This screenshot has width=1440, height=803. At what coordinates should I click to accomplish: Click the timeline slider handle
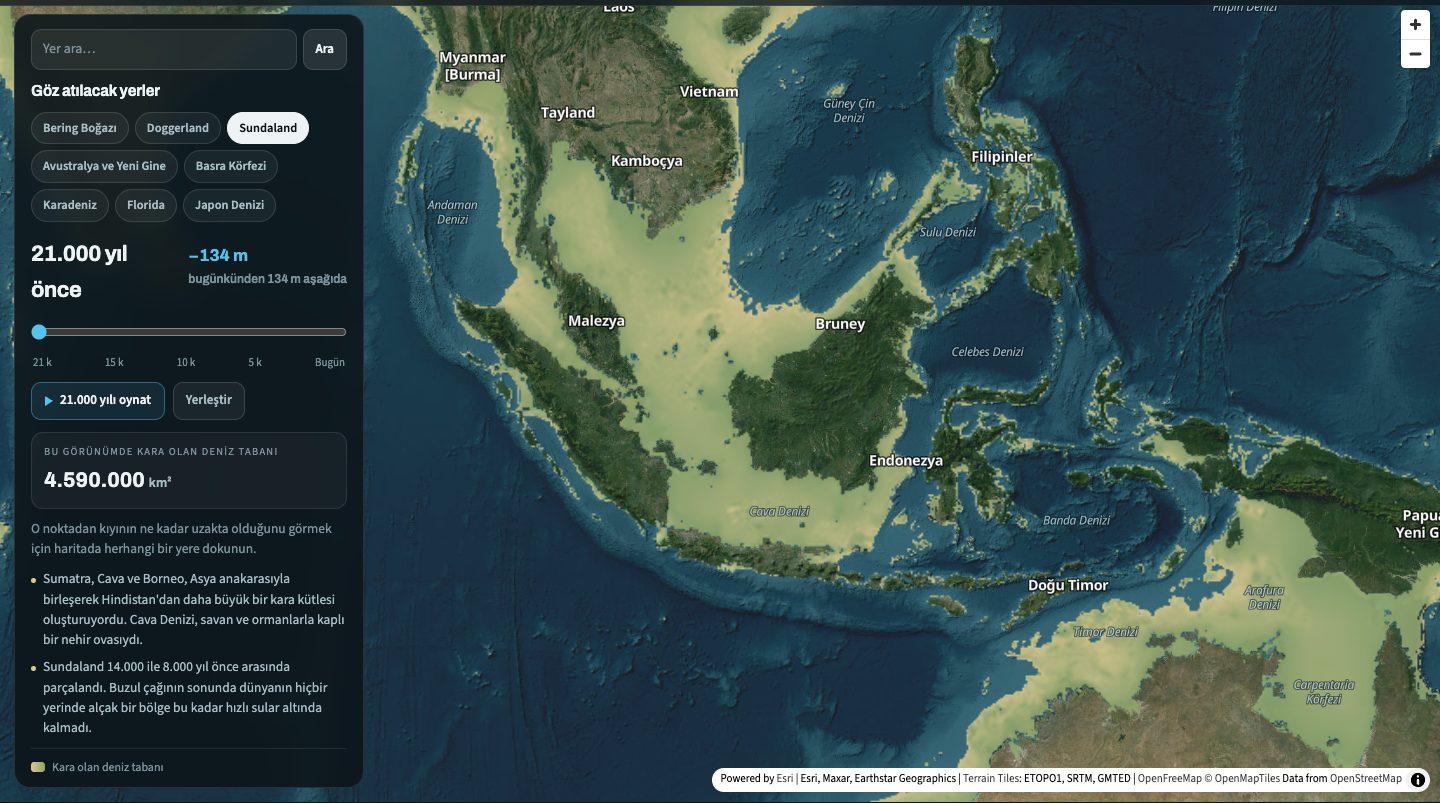[x=39, y=332]
